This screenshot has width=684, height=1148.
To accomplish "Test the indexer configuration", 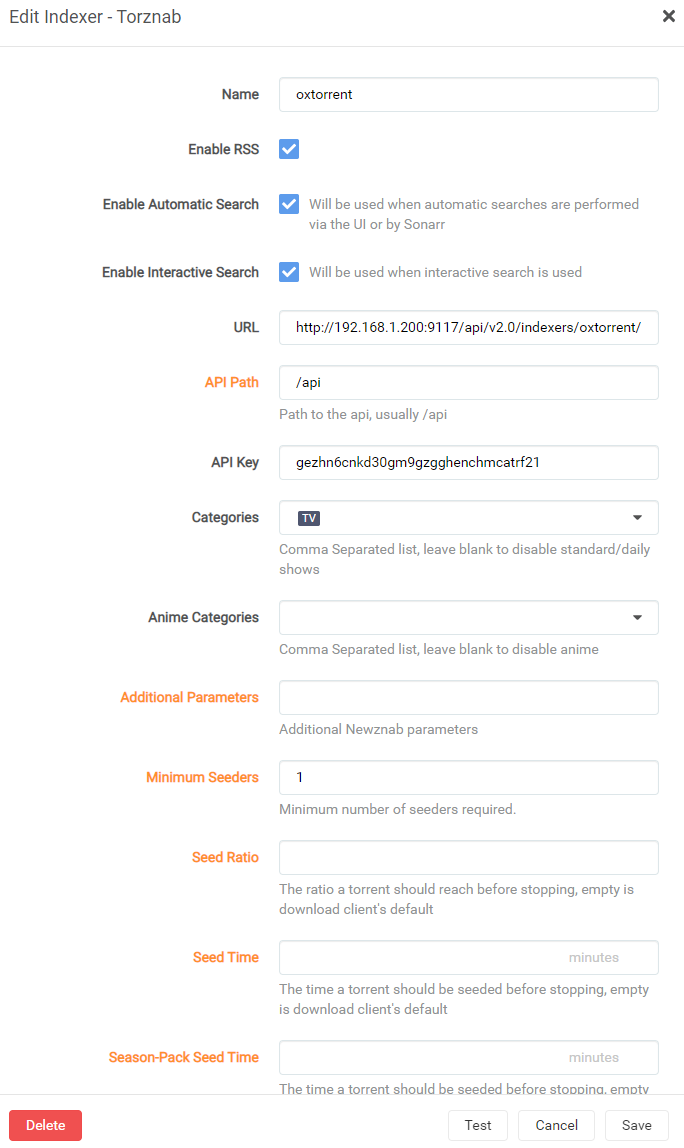I will pos(478,1125).
